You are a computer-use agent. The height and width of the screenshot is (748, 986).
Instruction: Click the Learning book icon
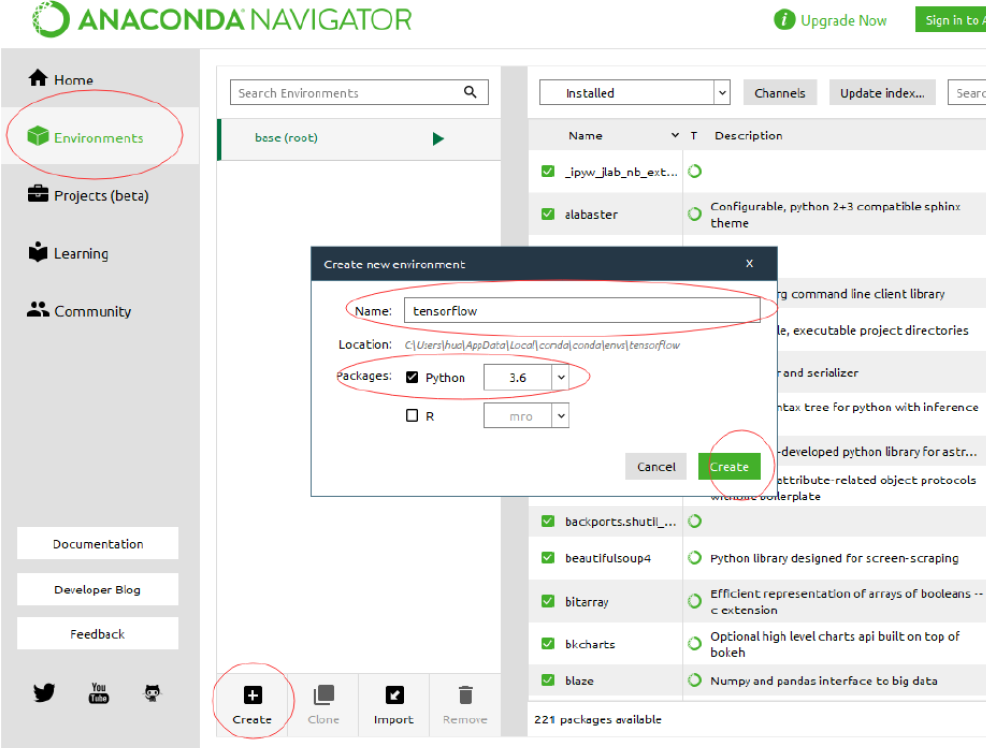38,251
